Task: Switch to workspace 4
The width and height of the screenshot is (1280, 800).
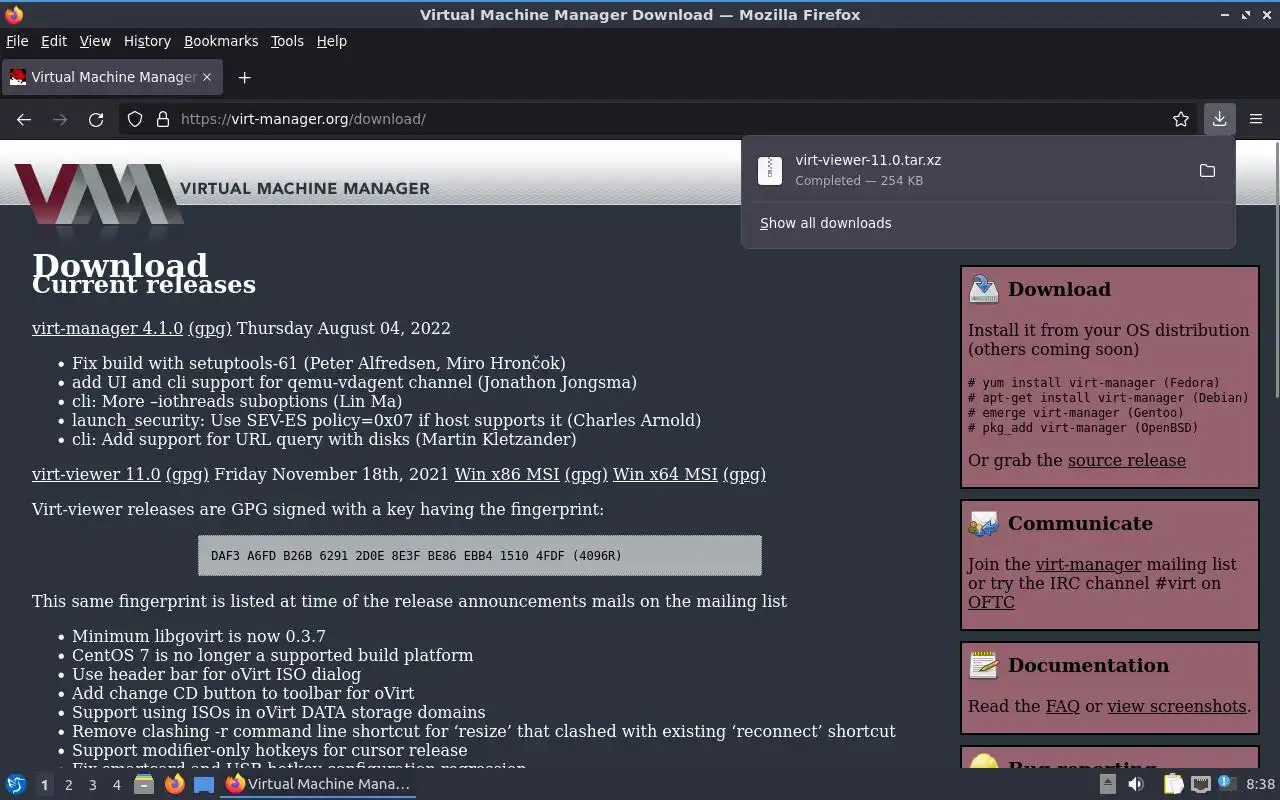Action: [116, 785]
